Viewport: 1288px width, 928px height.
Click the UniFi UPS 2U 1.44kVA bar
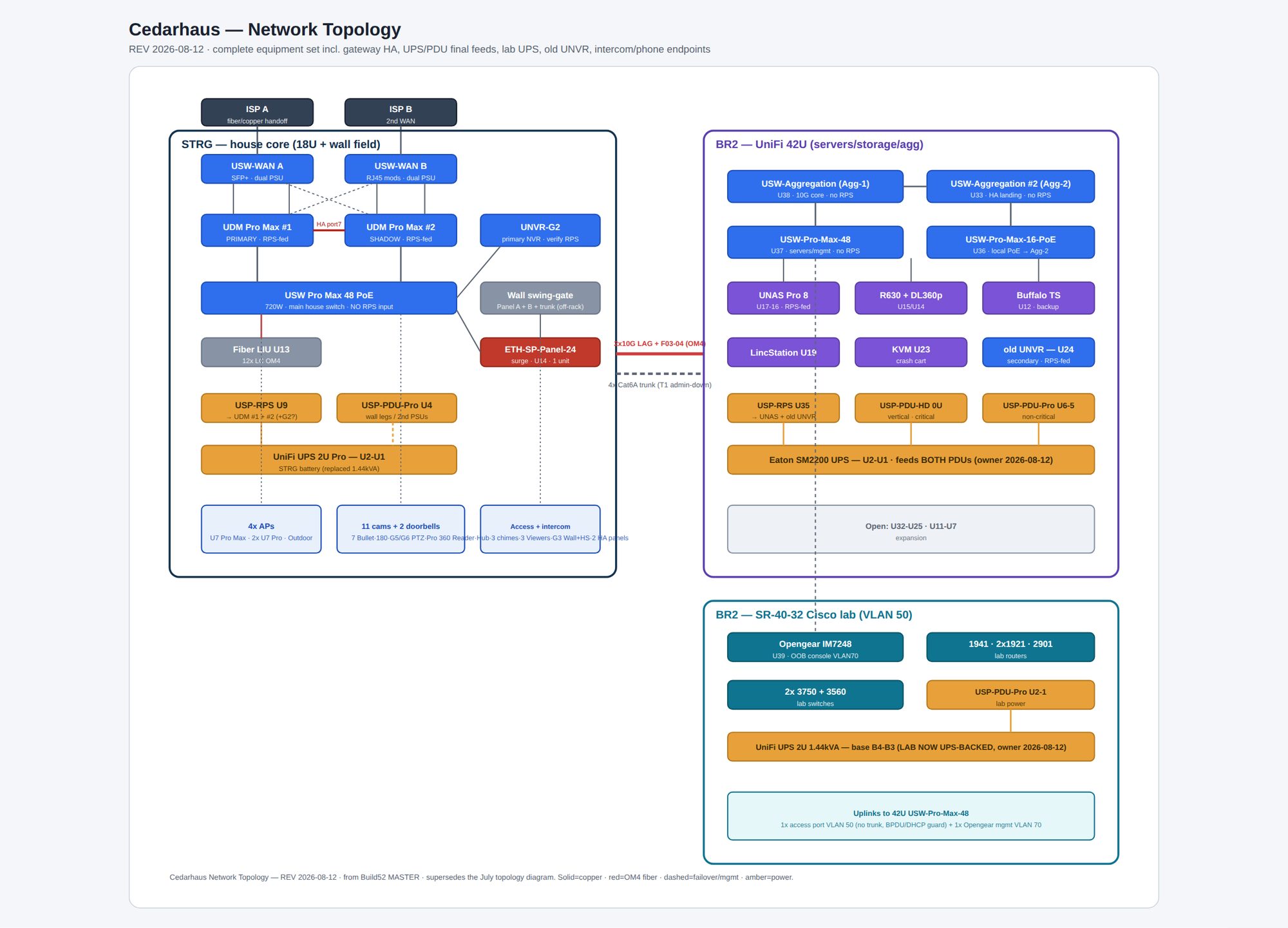tap(911, 747)
